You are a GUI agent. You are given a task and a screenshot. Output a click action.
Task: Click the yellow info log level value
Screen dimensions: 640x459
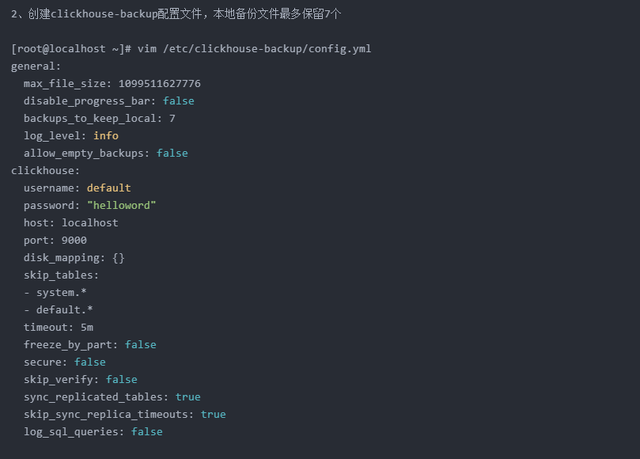pyautogui.click(x=106, y=135)
